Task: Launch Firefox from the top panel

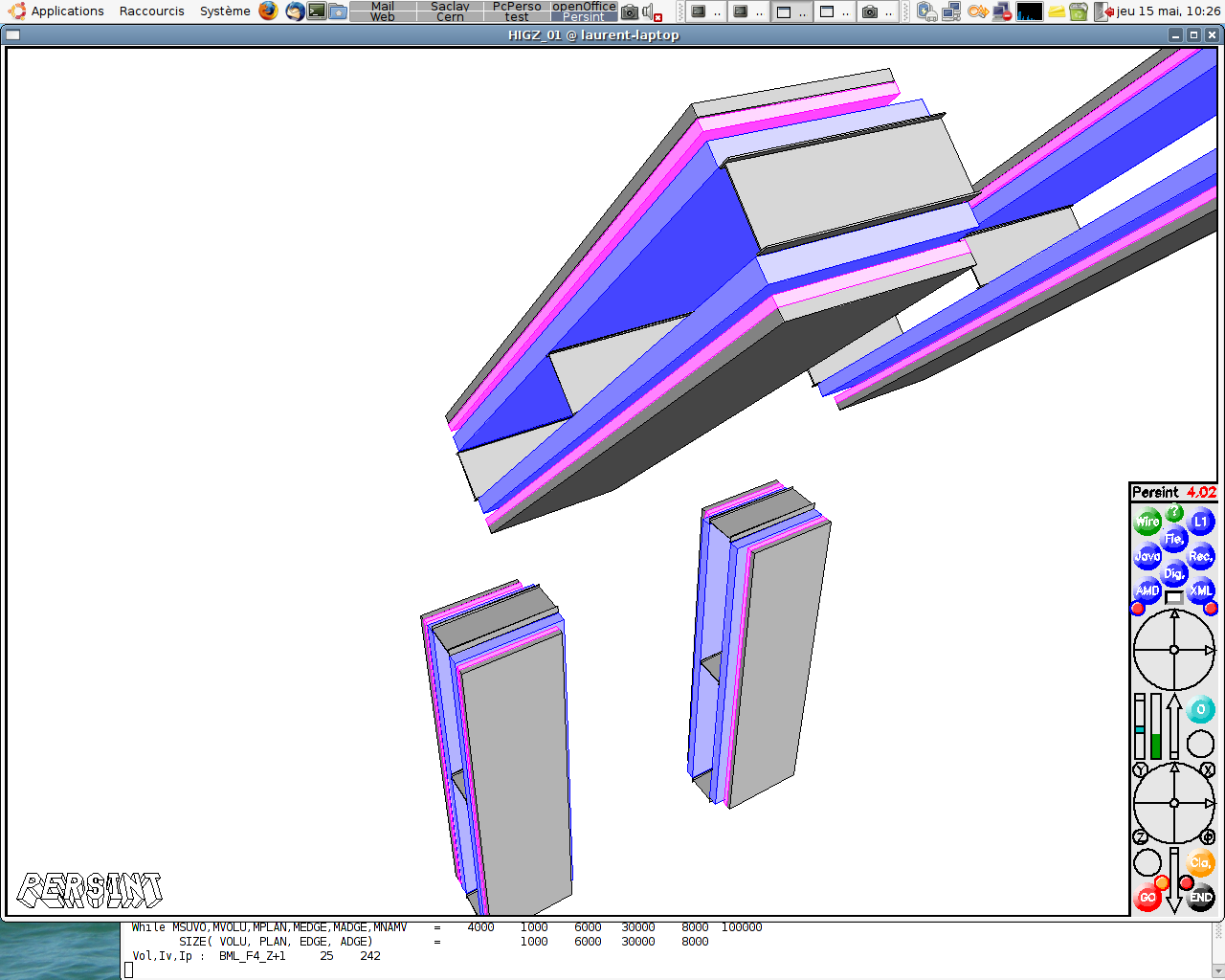Action: coord(268,11)
